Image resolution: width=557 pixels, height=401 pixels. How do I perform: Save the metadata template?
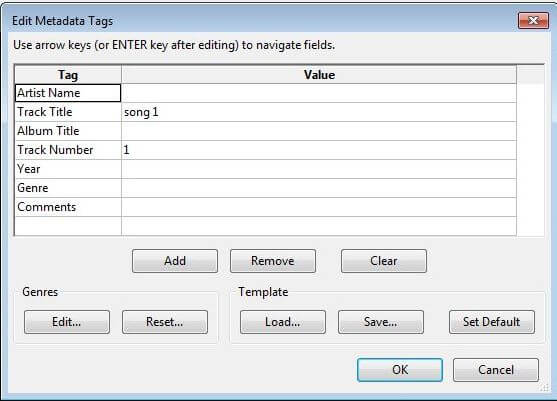[381, 322]
